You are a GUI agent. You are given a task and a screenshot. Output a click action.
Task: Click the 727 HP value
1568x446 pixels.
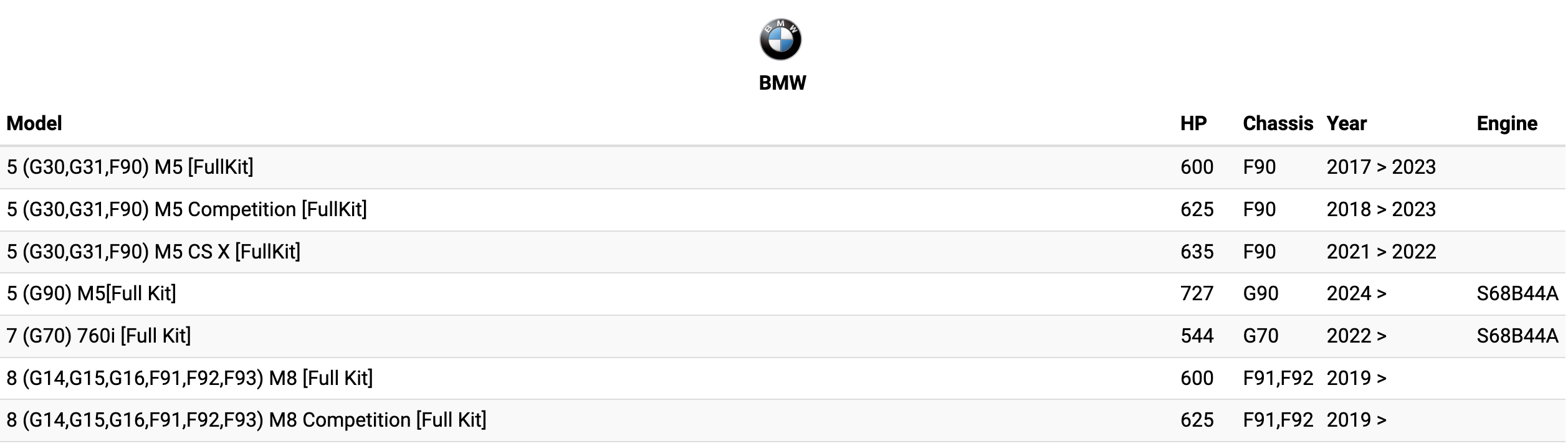coord(1197,293)
